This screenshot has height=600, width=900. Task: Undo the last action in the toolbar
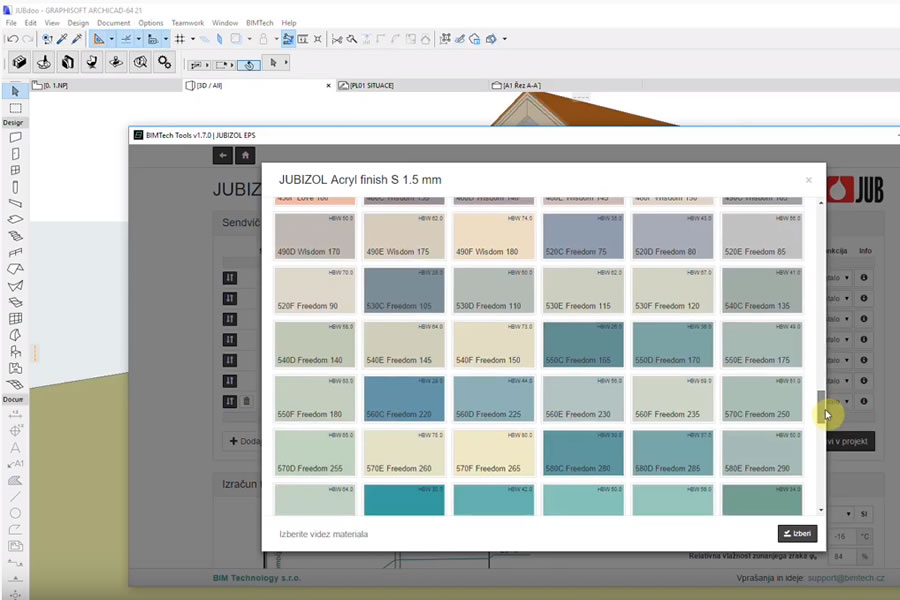pyautogui.click(x=11, y=39)
